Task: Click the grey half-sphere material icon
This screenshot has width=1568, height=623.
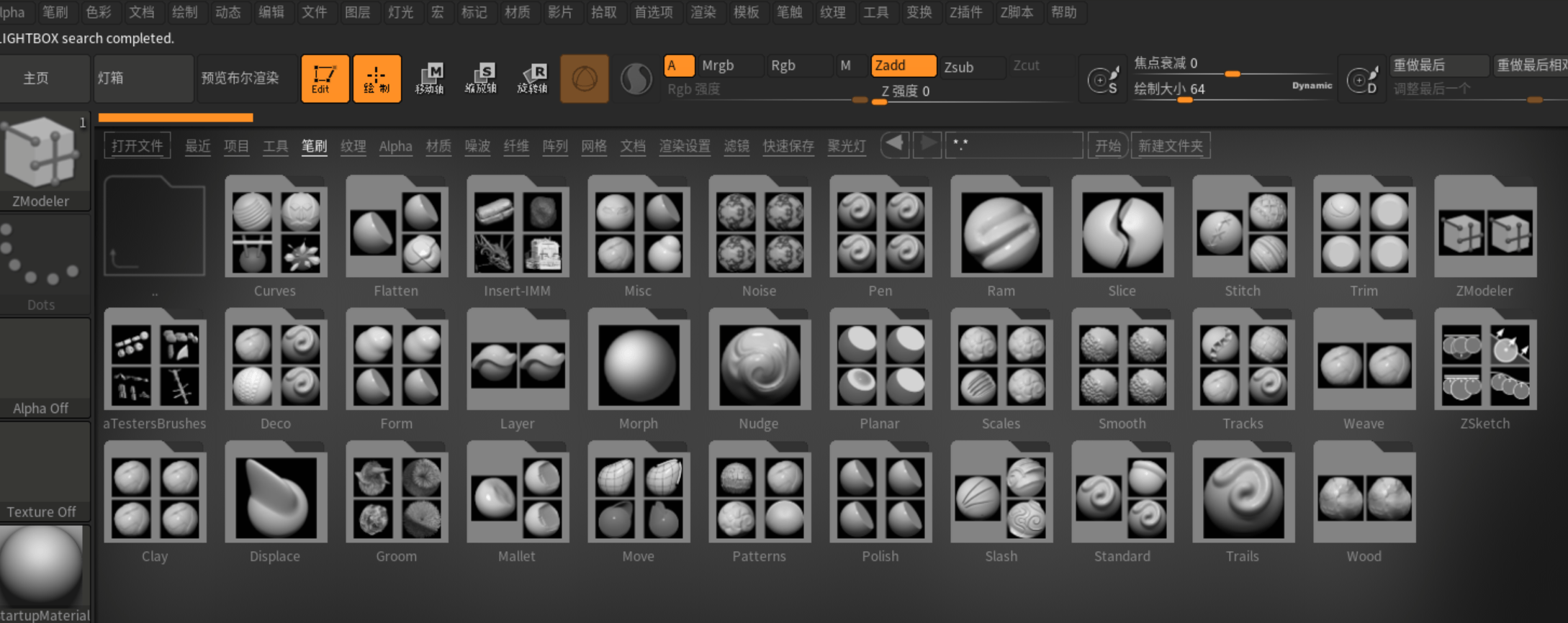Action: click(636, 78)
